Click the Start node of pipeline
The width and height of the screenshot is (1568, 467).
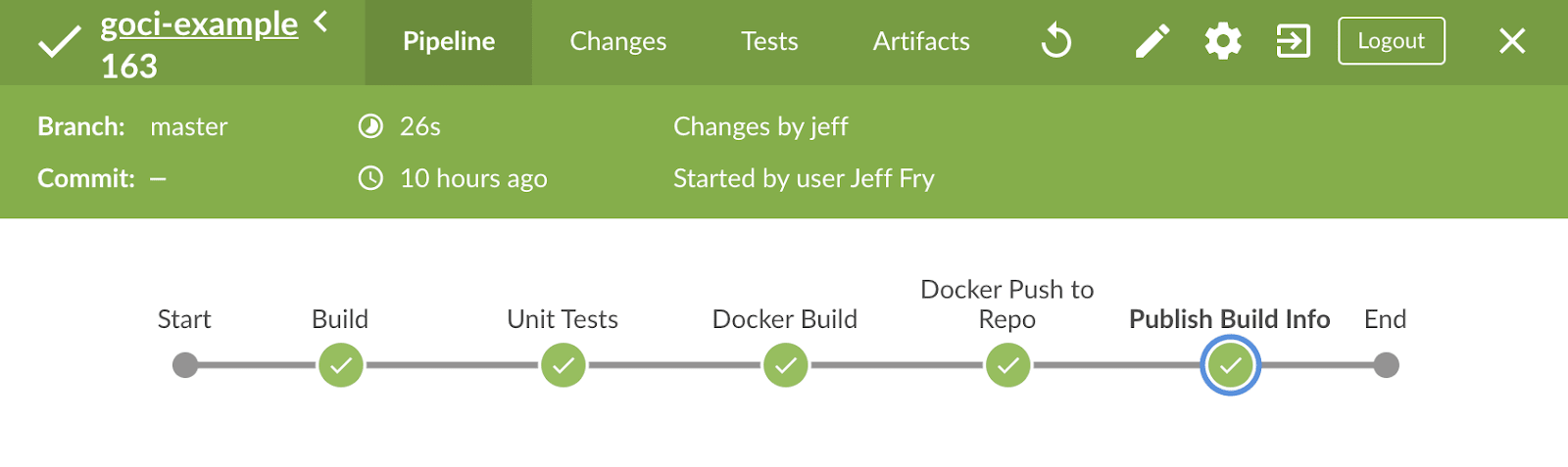(185, 365)
